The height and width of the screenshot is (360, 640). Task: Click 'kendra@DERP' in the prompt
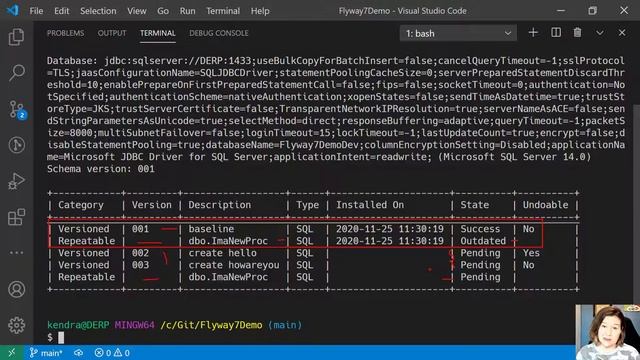click(x=78, y=325)
